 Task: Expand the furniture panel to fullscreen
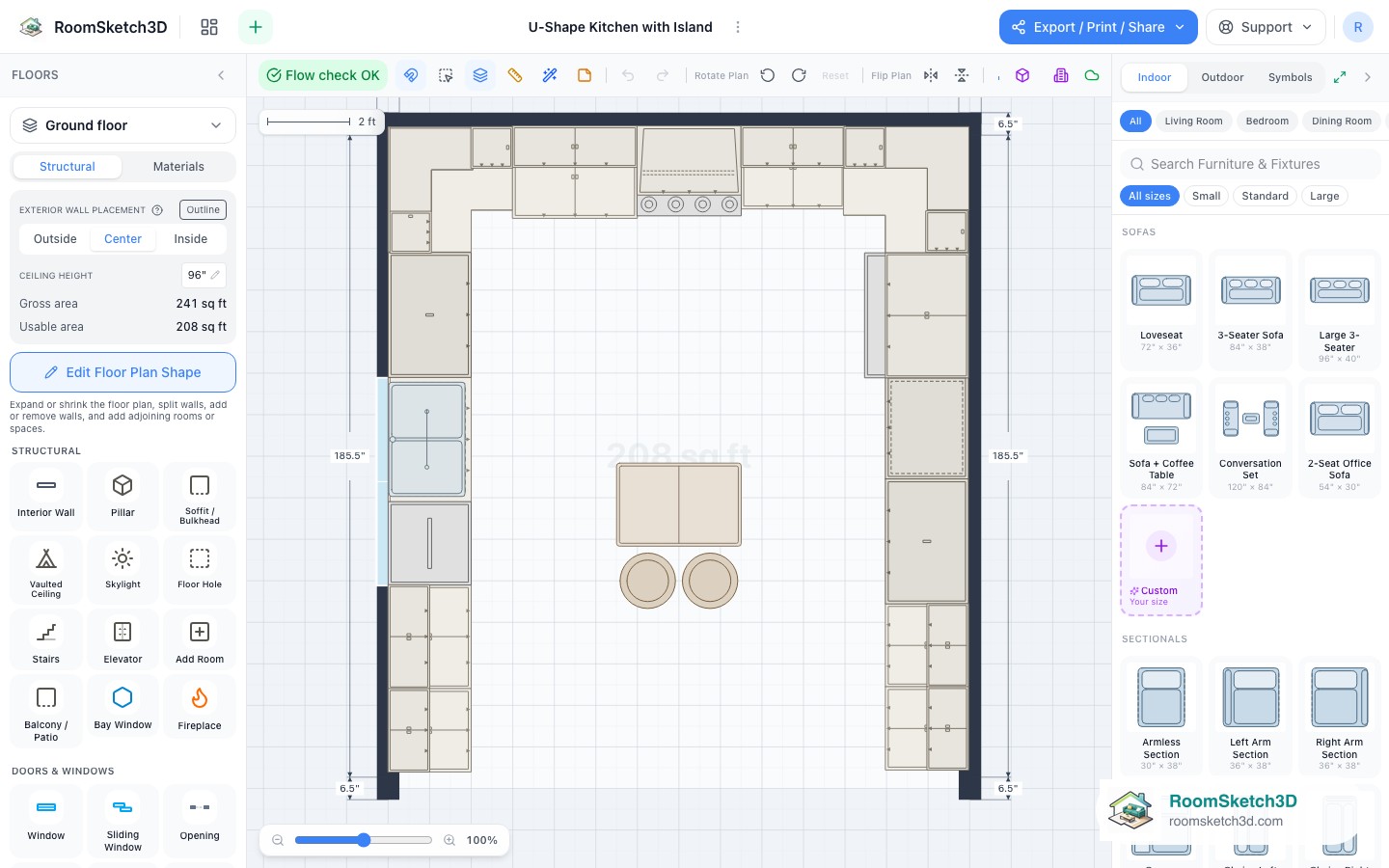coord(1340,77)
